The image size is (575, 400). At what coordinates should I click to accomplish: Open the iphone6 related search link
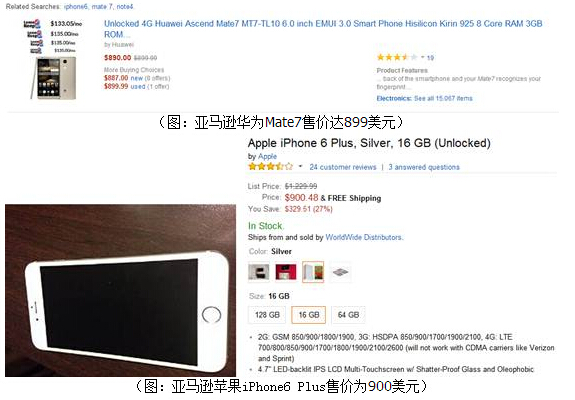click(x=75, y=7)
